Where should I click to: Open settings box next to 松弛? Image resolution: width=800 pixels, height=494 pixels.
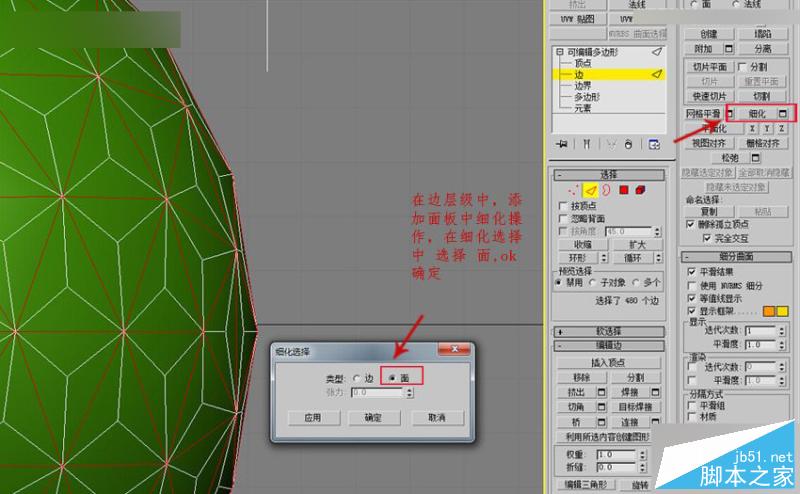pyautogui.click(x=756, y=158)
